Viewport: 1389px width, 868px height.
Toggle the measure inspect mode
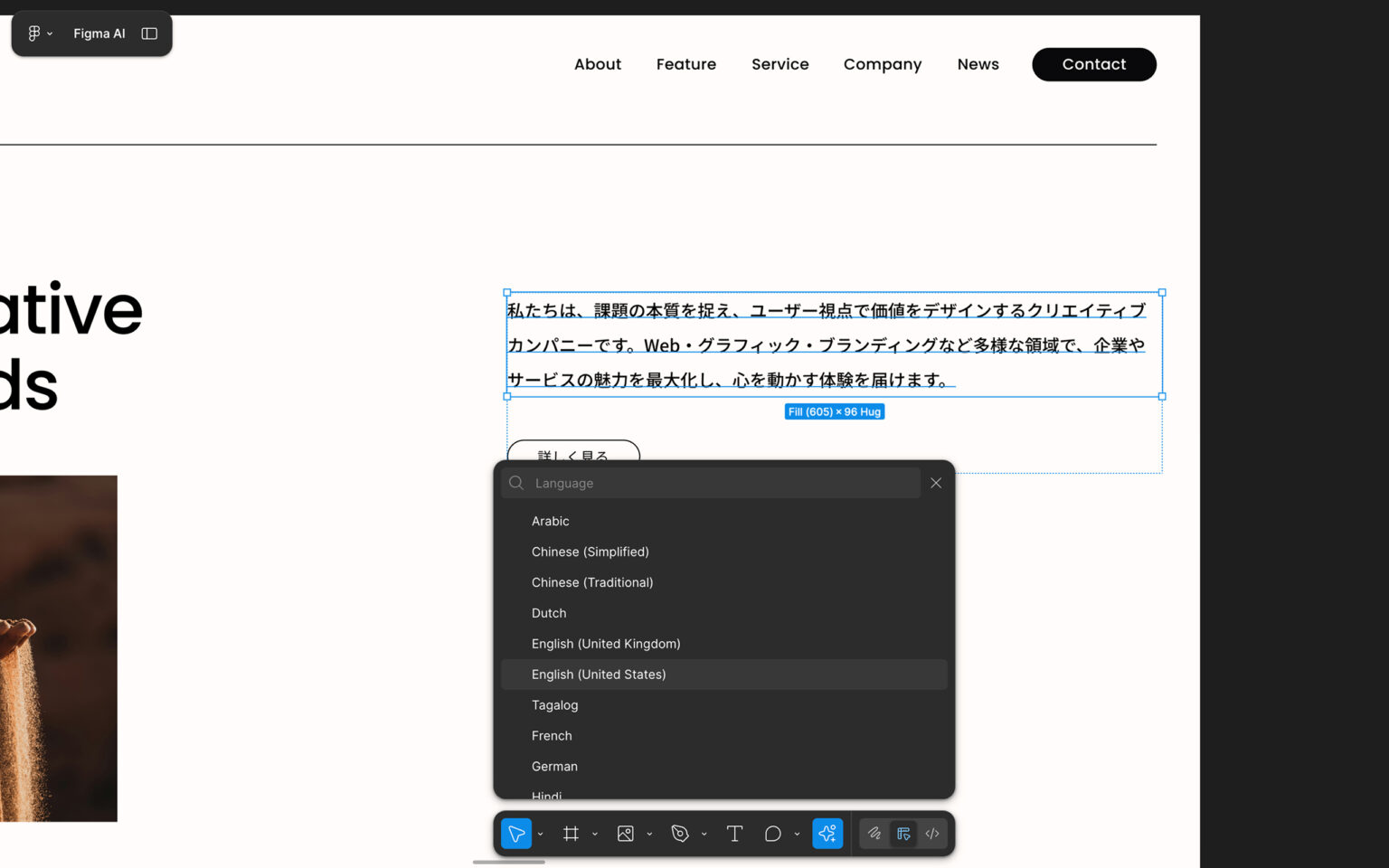click(903, 834)
